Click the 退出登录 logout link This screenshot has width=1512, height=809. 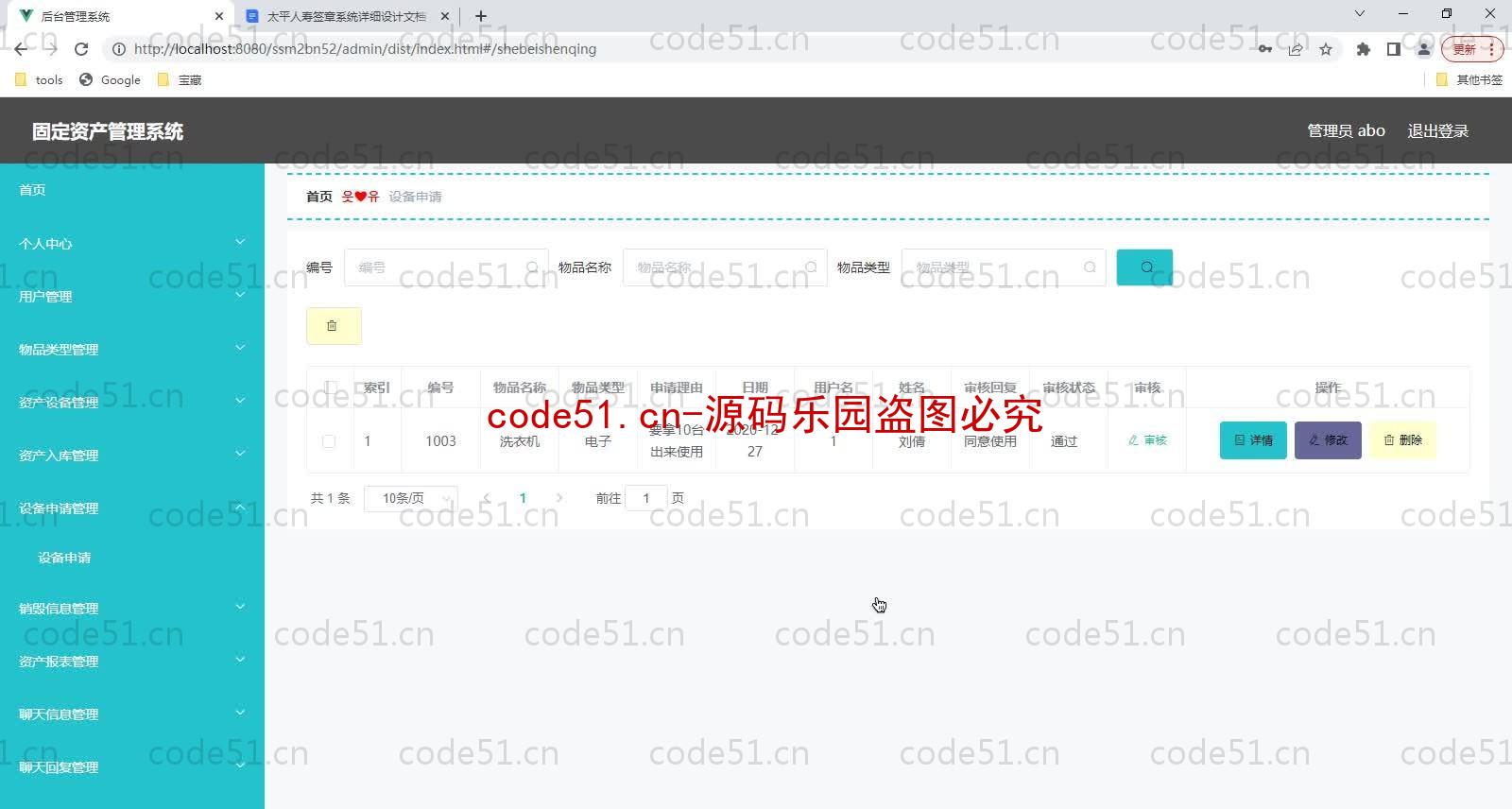point(1438,131)
